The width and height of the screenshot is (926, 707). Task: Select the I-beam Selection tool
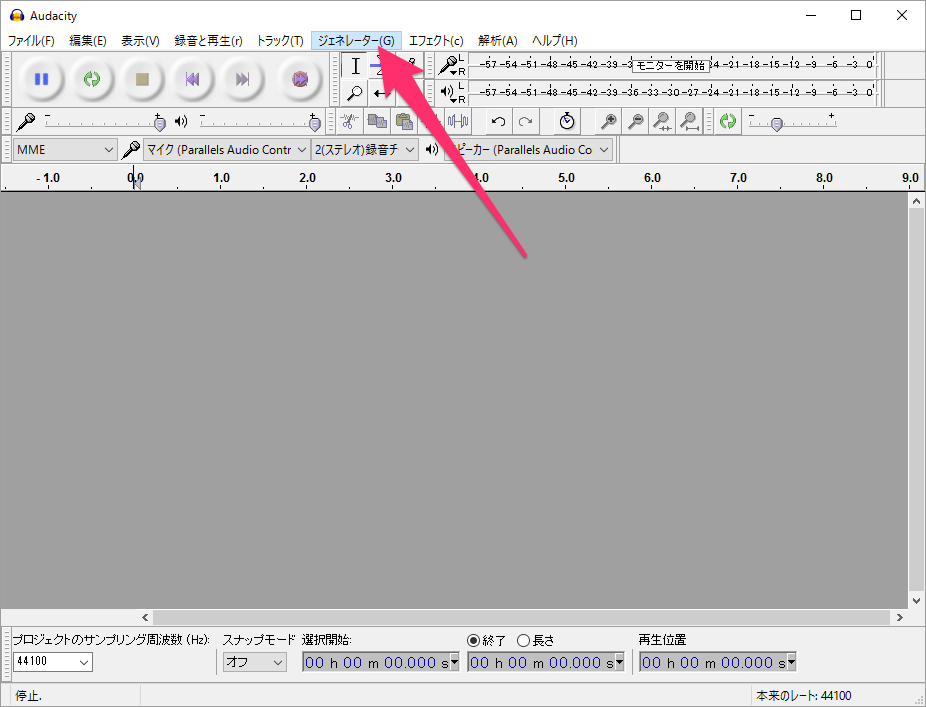355,66
